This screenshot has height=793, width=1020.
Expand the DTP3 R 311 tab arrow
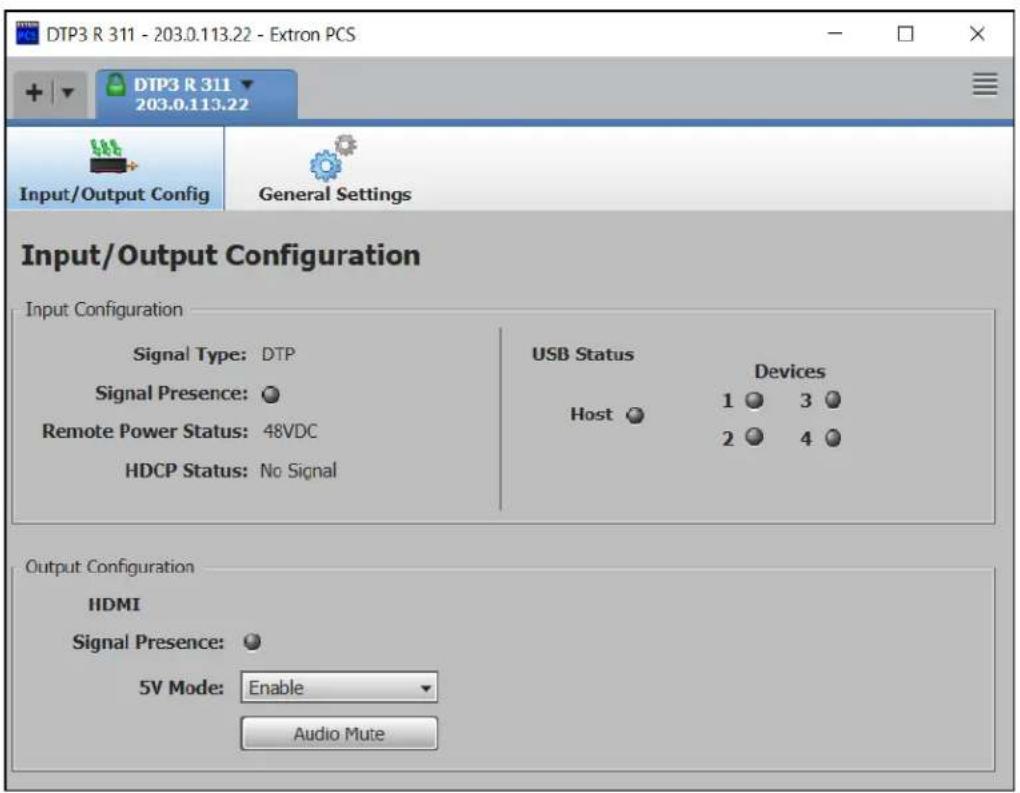(x=247, y=84)
